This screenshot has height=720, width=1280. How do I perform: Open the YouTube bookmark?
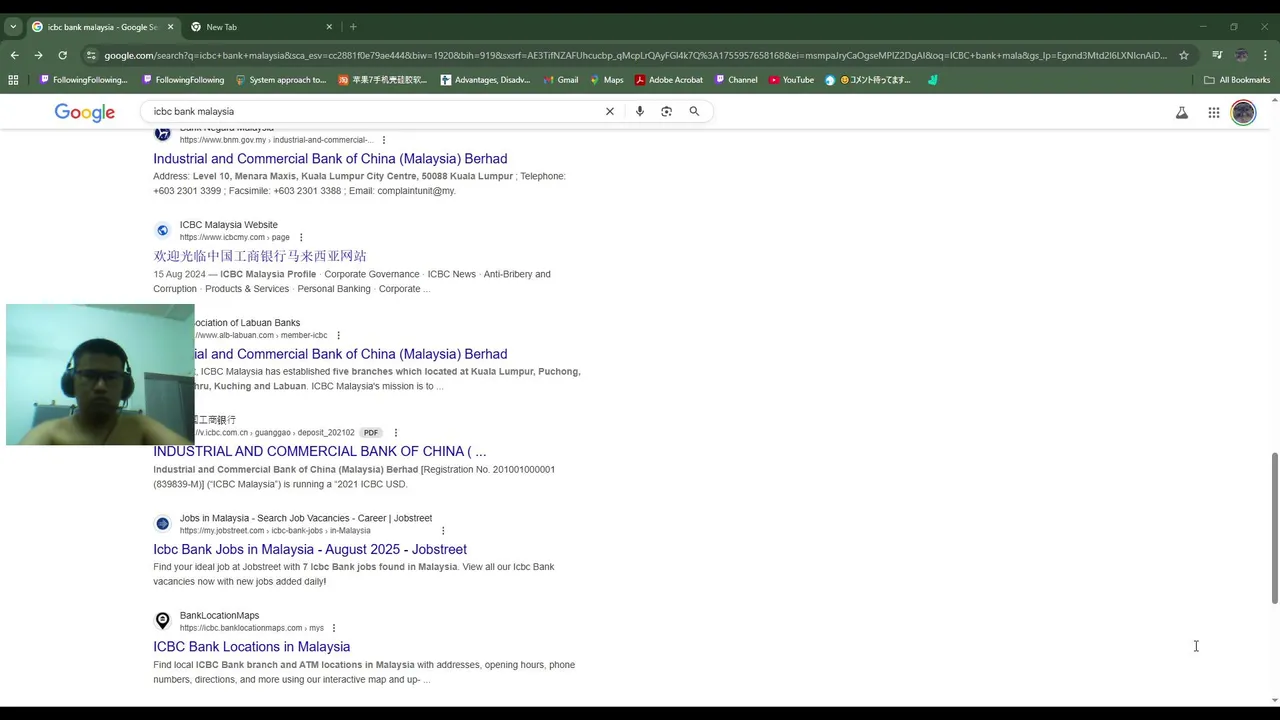(x=791, y=80)
